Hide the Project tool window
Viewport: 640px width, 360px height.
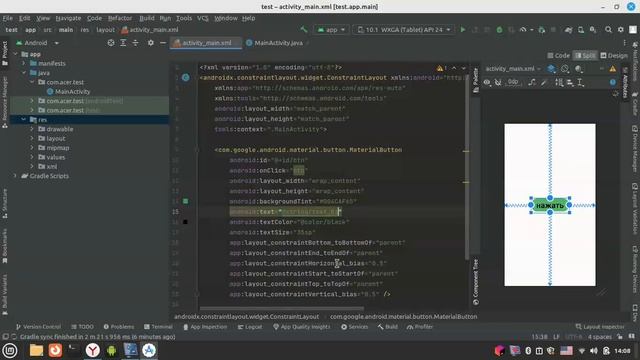pyautogui.click(x=162, y=43)
